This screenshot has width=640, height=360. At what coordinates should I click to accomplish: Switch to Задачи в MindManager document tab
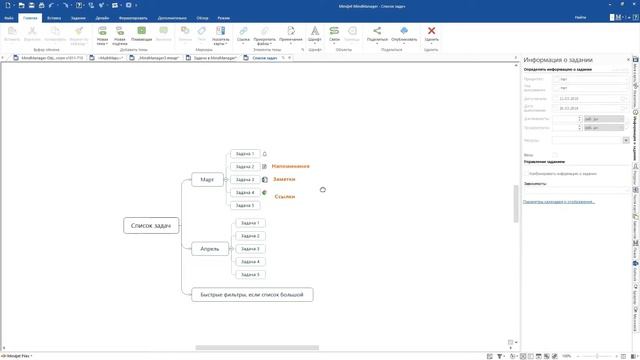pyautogui.click(x=212, y=58)
